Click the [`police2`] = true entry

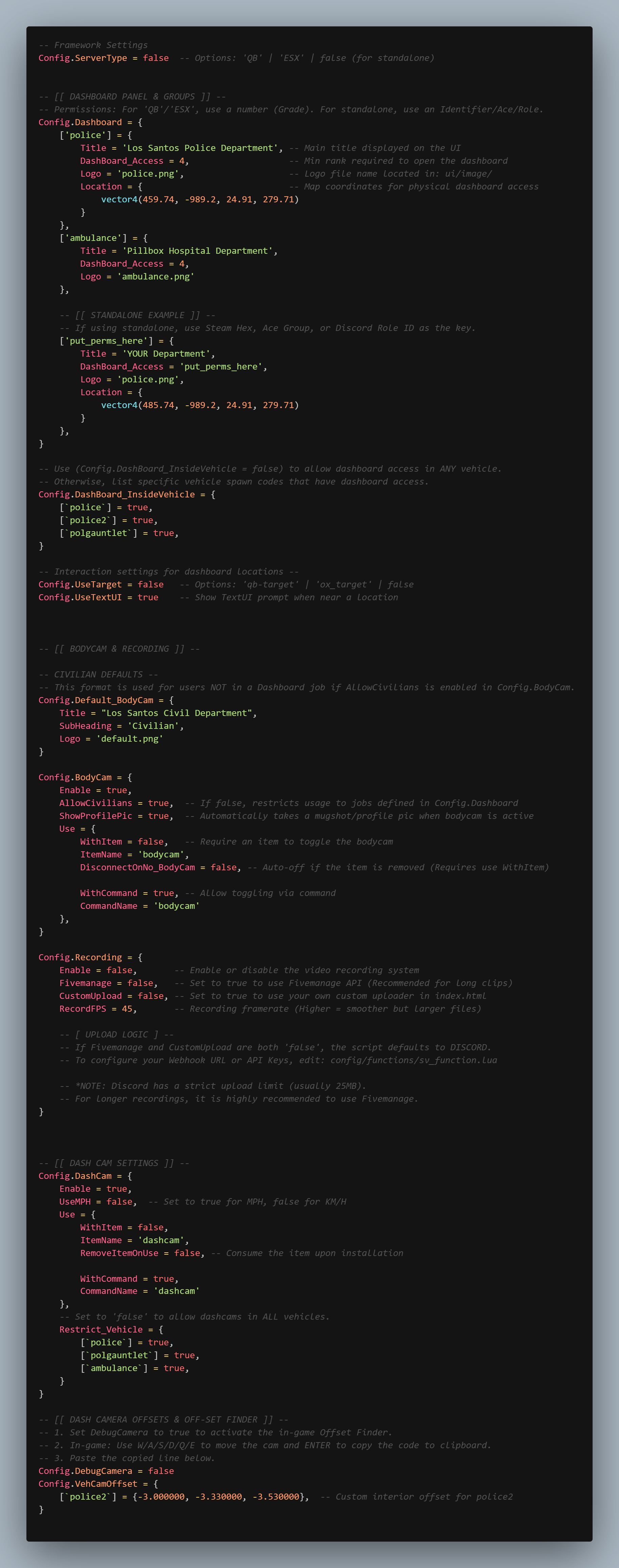pos(108,520)
